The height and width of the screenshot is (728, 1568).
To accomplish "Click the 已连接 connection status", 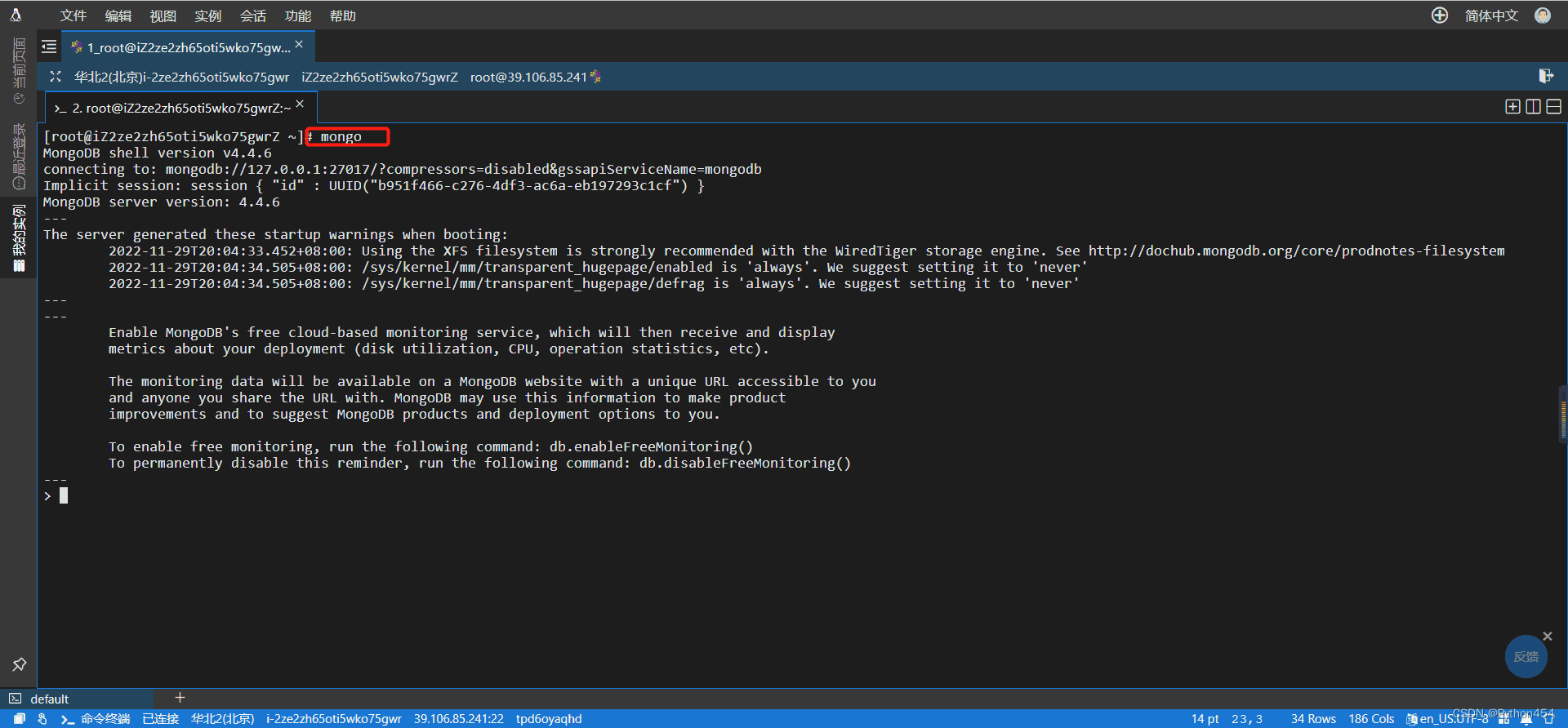I will (x=161, y=718).
